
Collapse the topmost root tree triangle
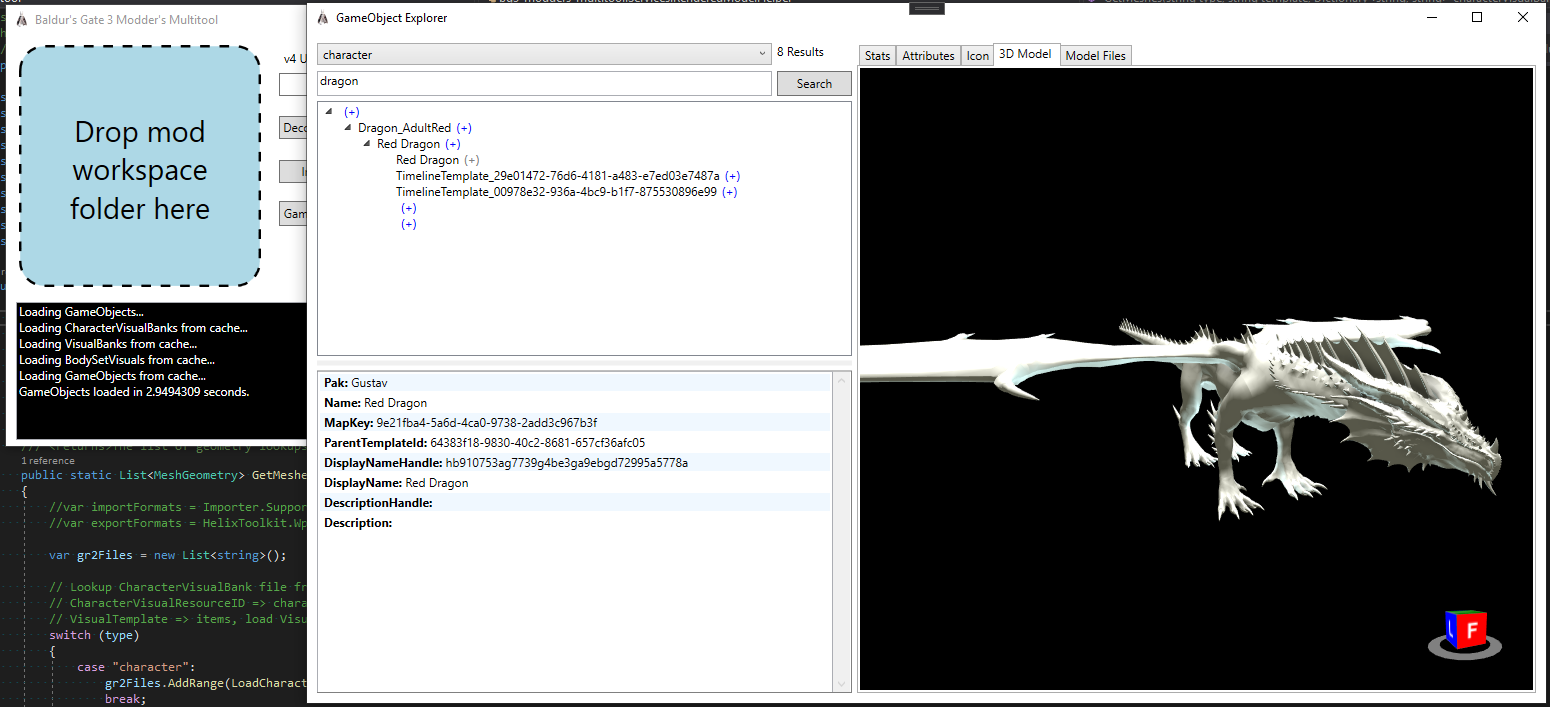(329, 111)
